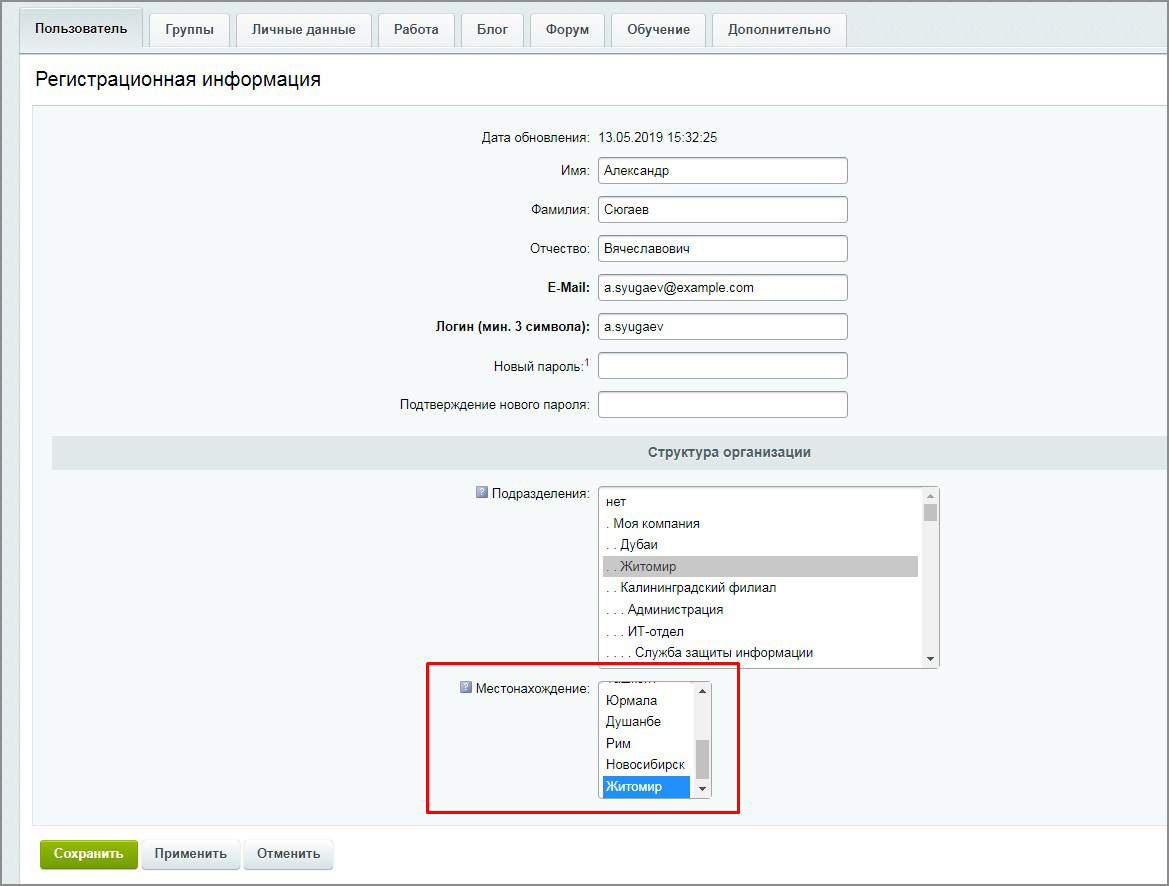The image size is (1169, 886).
Task: Focus the Отчество input field
Action: click(x=722, y=248)
